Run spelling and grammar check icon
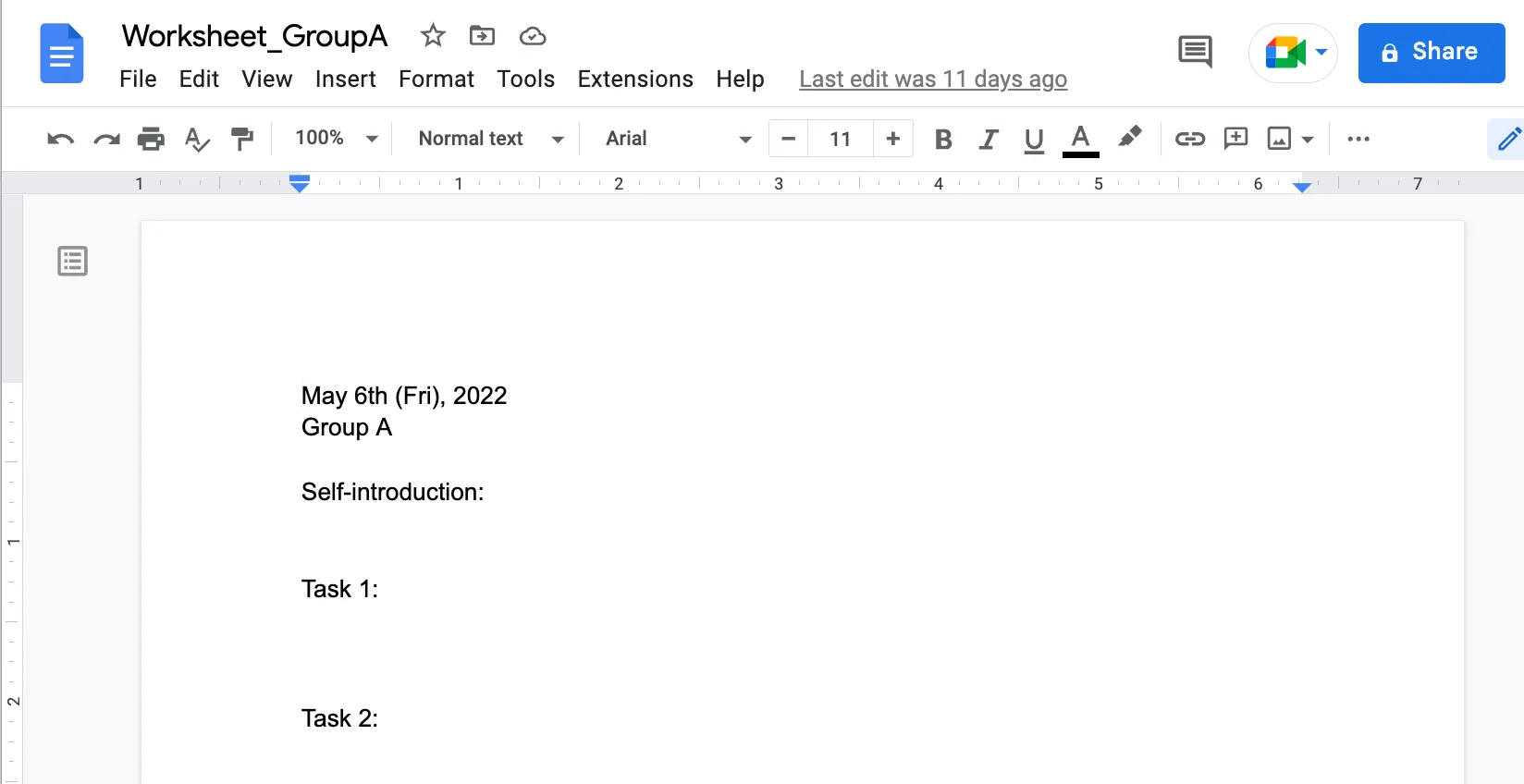The image size is (1524, 784). [x=197, y=140]
